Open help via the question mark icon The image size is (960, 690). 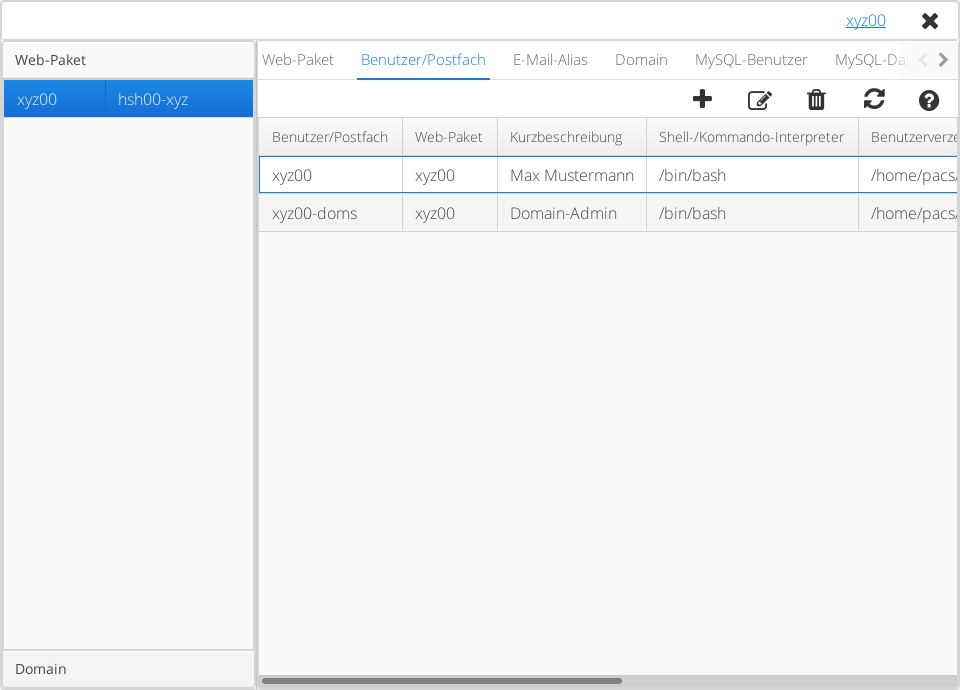click(x=929, y=100)
